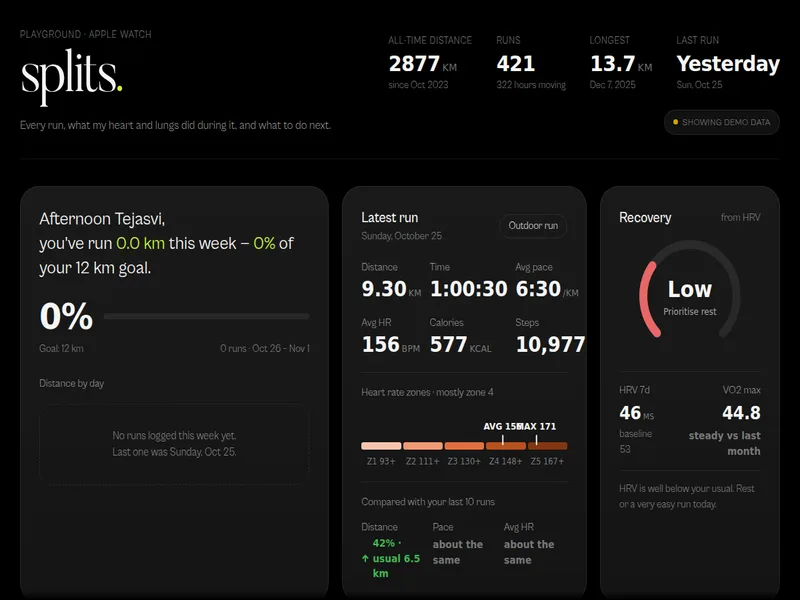The width and height of the screenshot is (800, 600).
Task: Click 'Compared with your last 10 runs' heading
Action: 428,502
